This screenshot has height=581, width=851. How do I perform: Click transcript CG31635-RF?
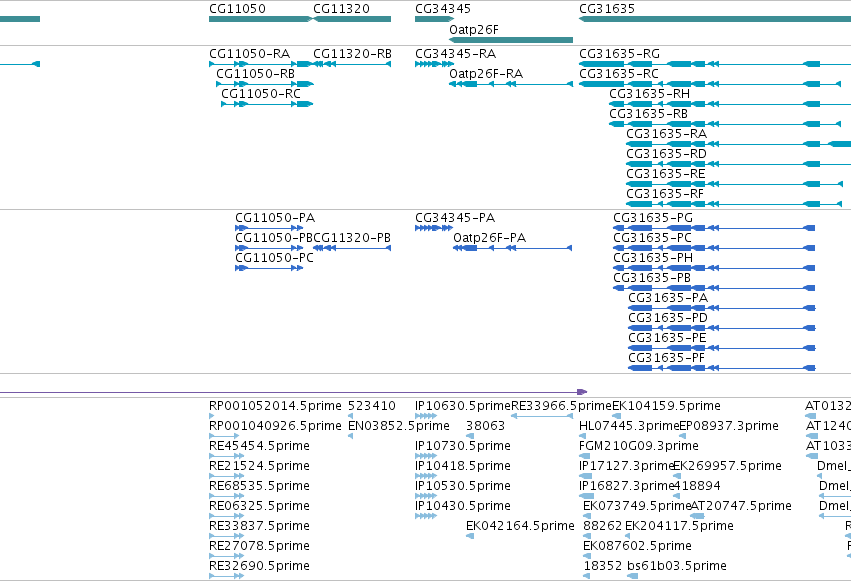[x=734, y=205]
